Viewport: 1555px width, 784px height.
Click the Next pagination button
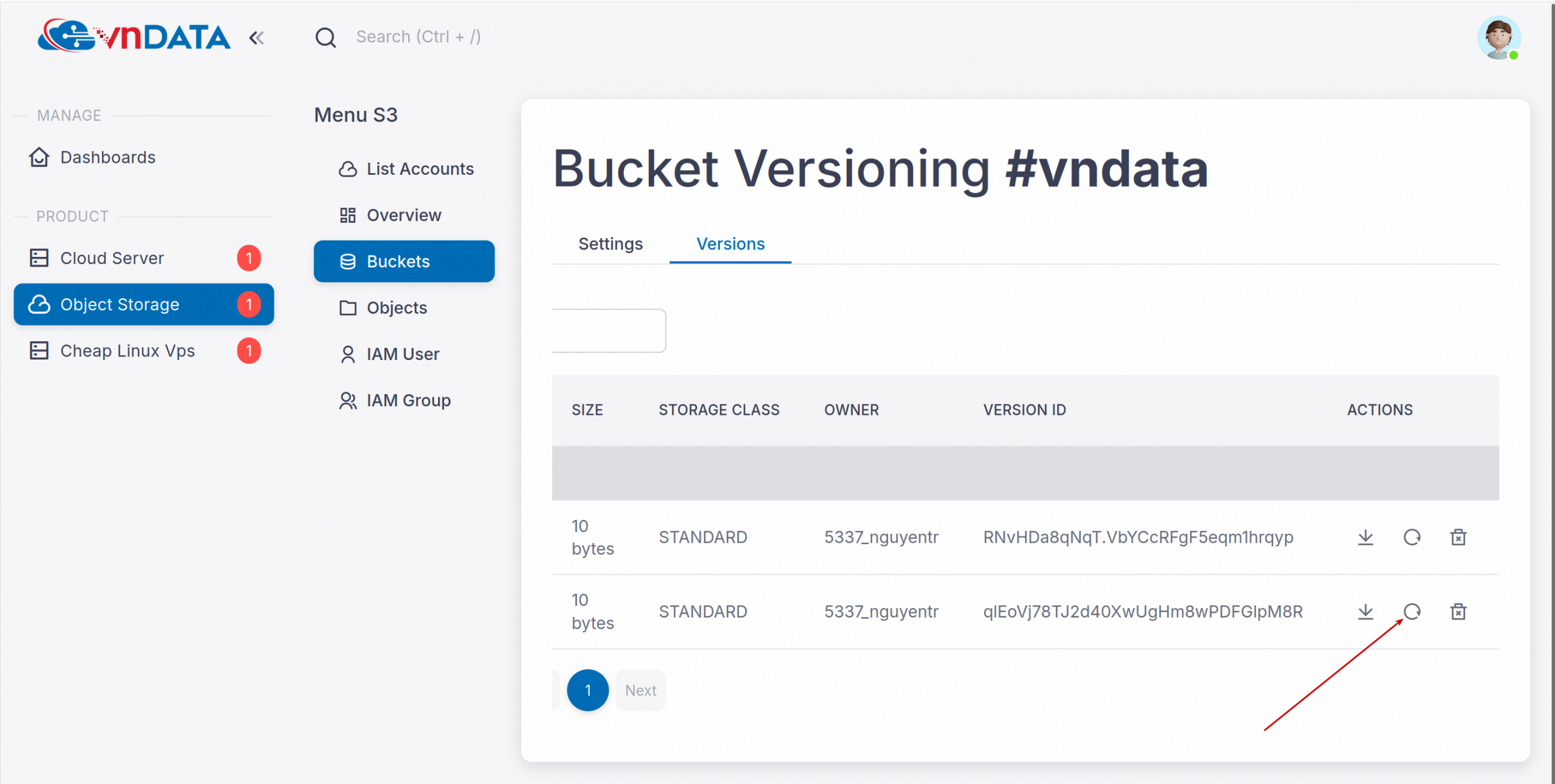click(640, 690)
